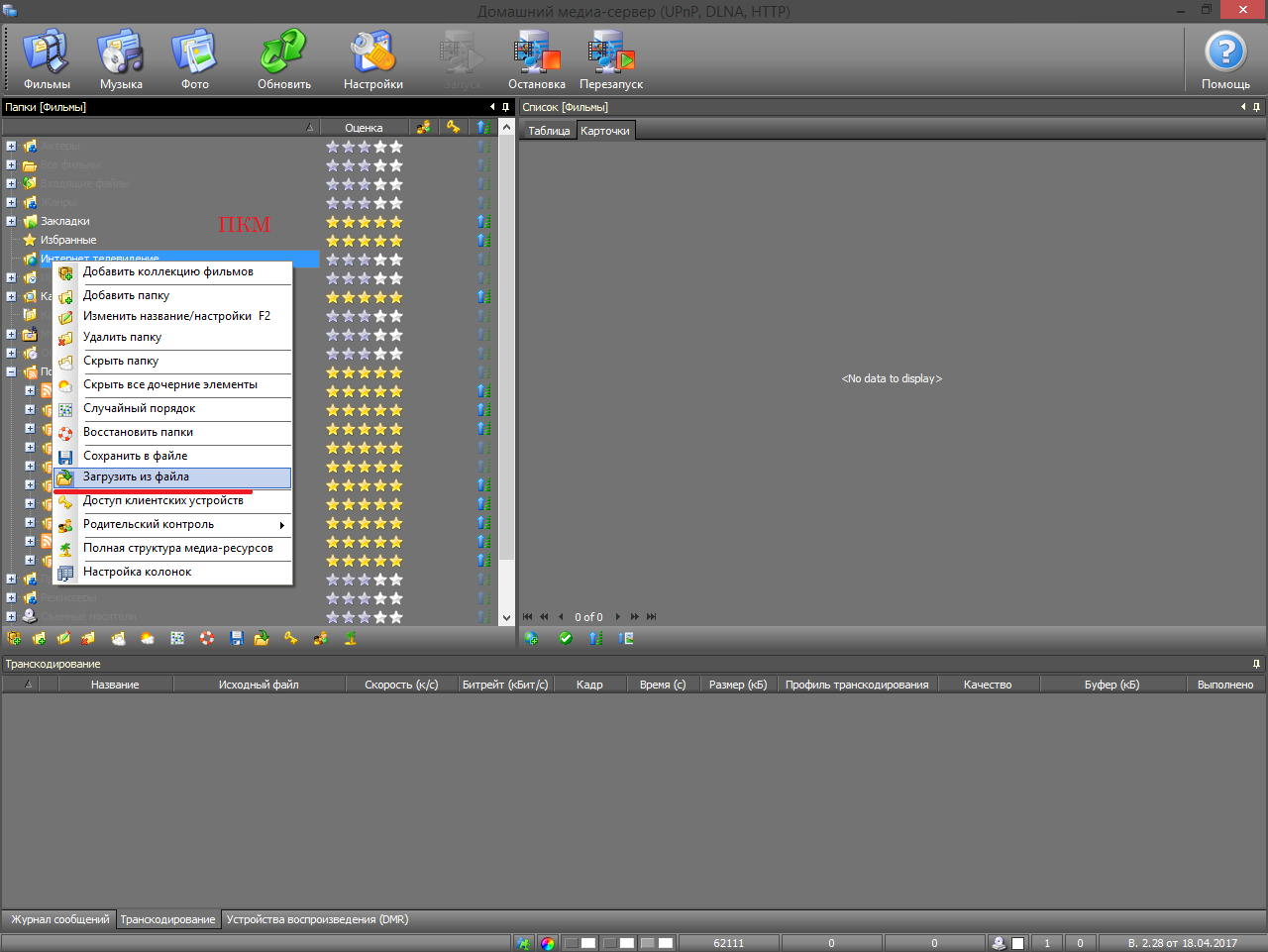Click last record button in list navigator
The height and width of the screenshot is (952, 1268).
[651, 617]
